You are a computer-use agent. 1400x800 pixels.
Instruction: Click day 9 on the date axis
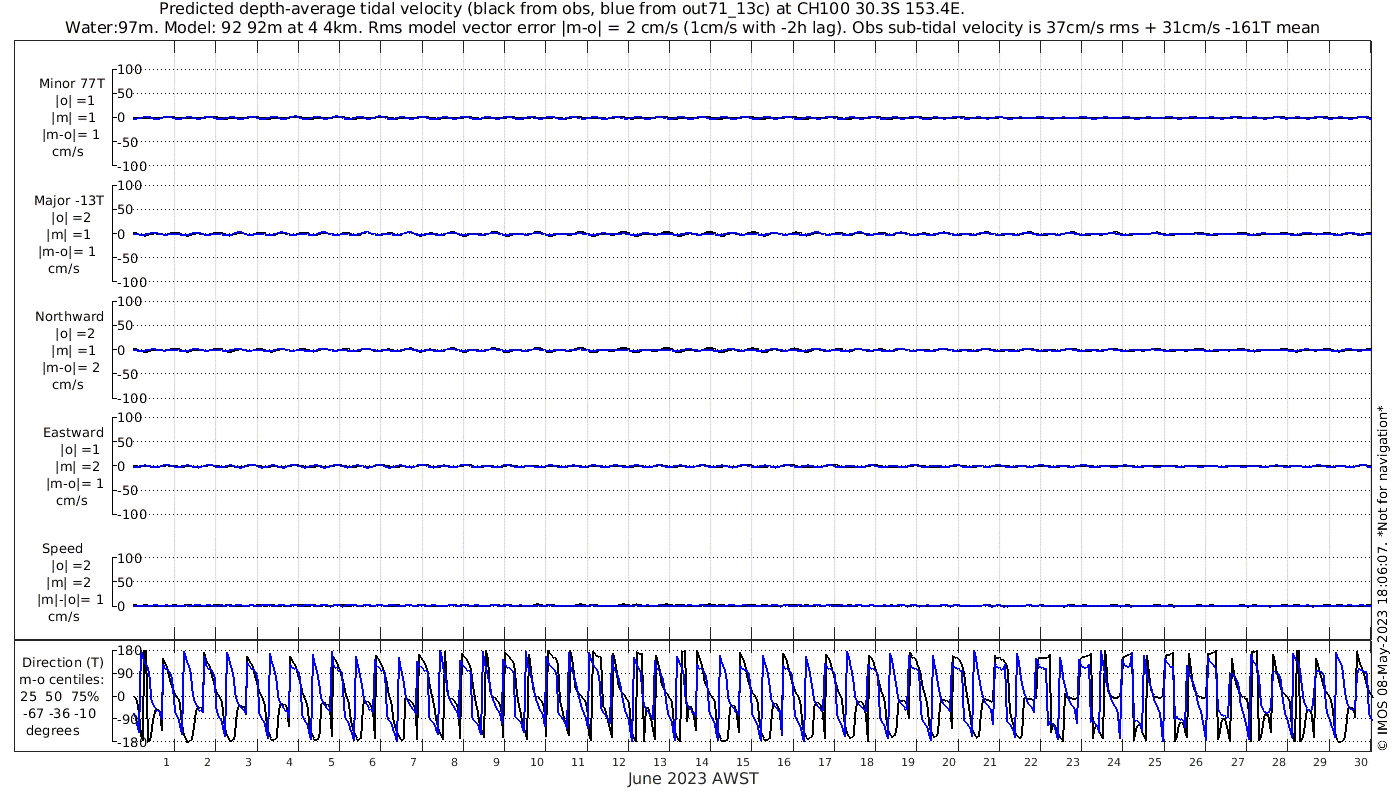[x=496, y=762]
